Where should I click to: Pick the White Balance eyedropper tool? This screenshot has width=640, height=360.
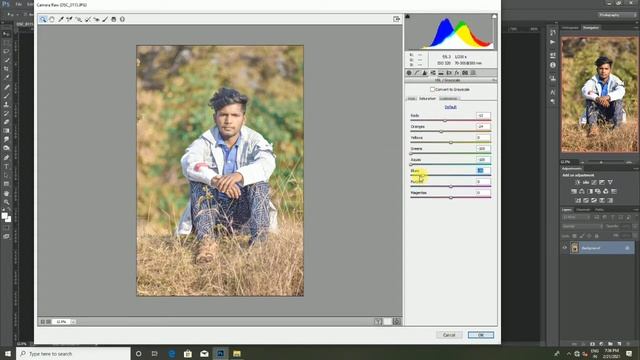61,19
